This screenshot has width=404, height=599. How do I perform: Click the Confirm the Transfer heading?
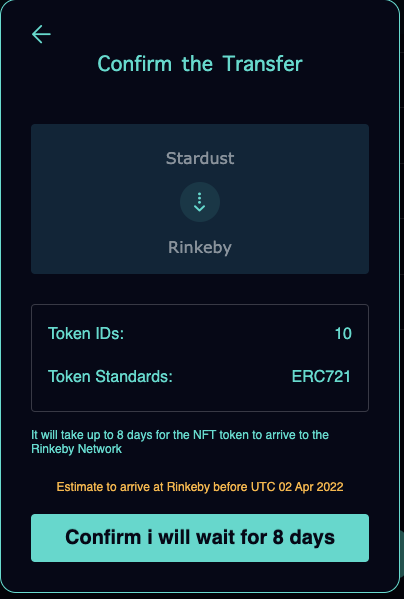(200, 63)
